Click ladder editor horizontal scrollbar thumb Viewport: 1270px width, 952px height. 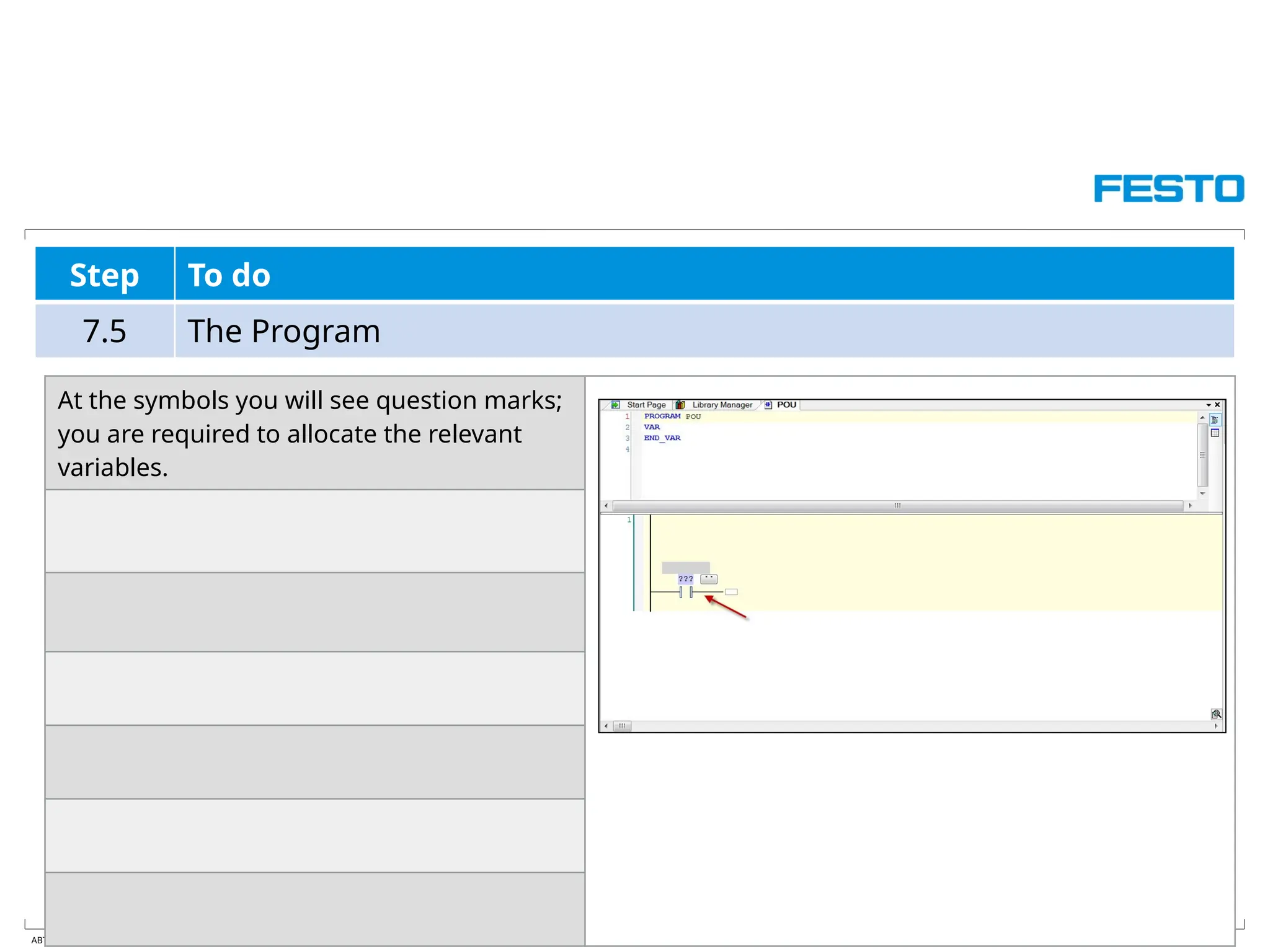pyautogui.click(x=622, y=726)
